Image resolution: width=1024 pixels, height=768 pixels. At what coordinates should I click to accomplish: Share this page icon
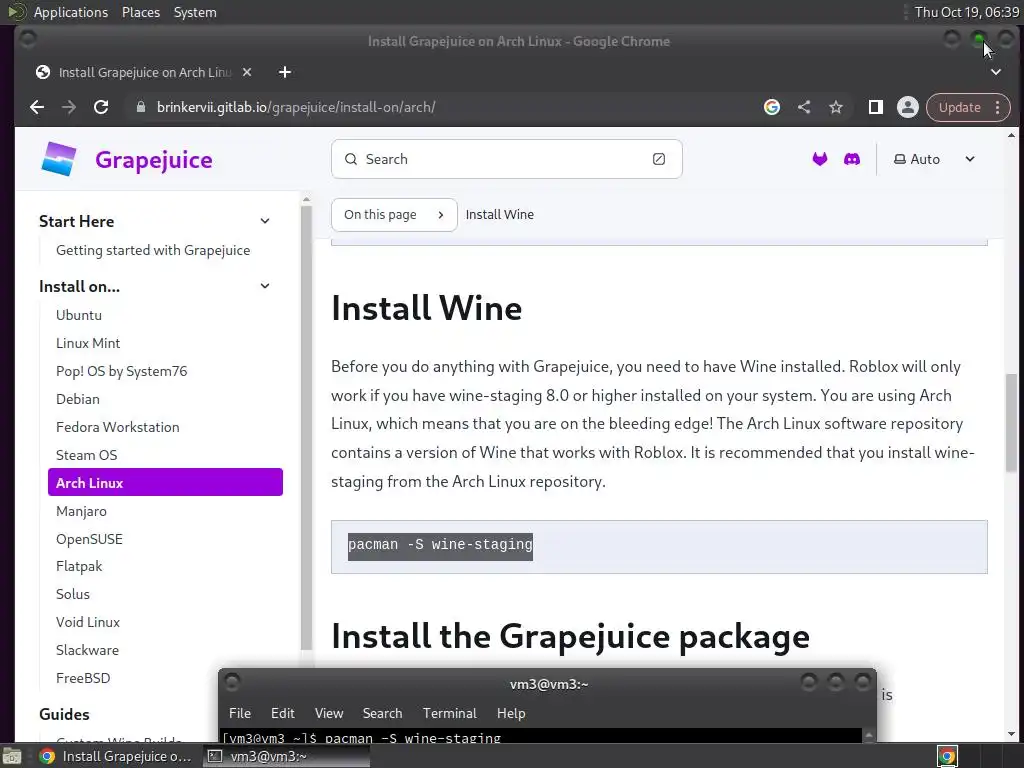coord(804,107)
